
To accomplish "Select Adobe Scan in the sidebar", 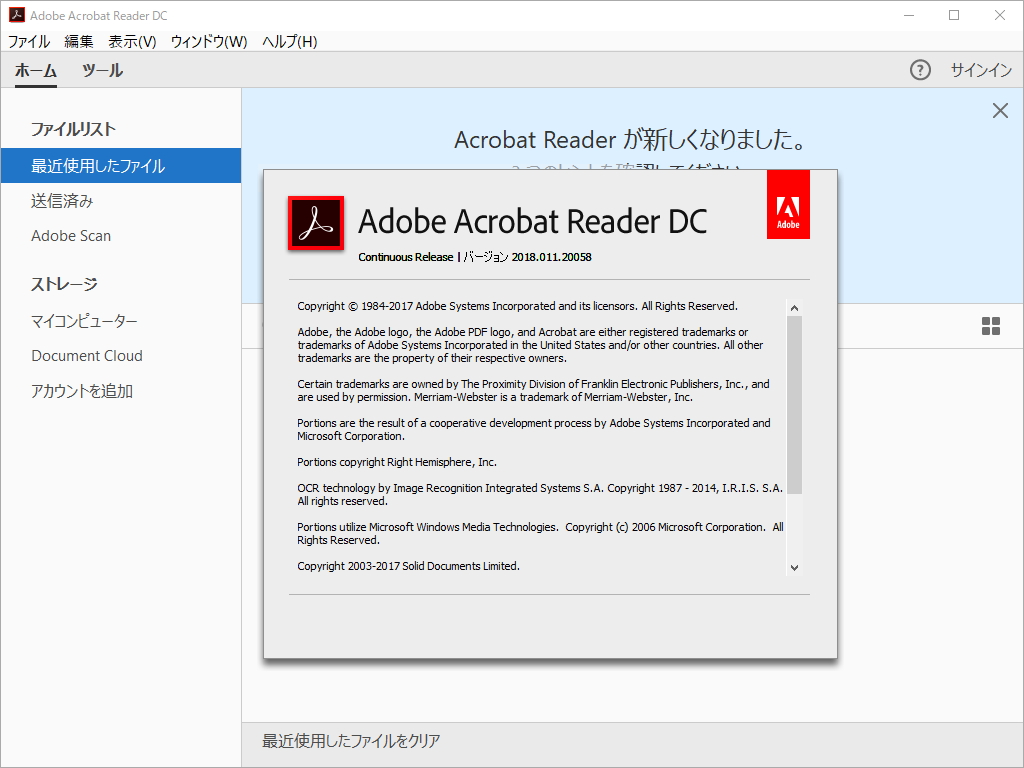I will click(x=70, y=235).
